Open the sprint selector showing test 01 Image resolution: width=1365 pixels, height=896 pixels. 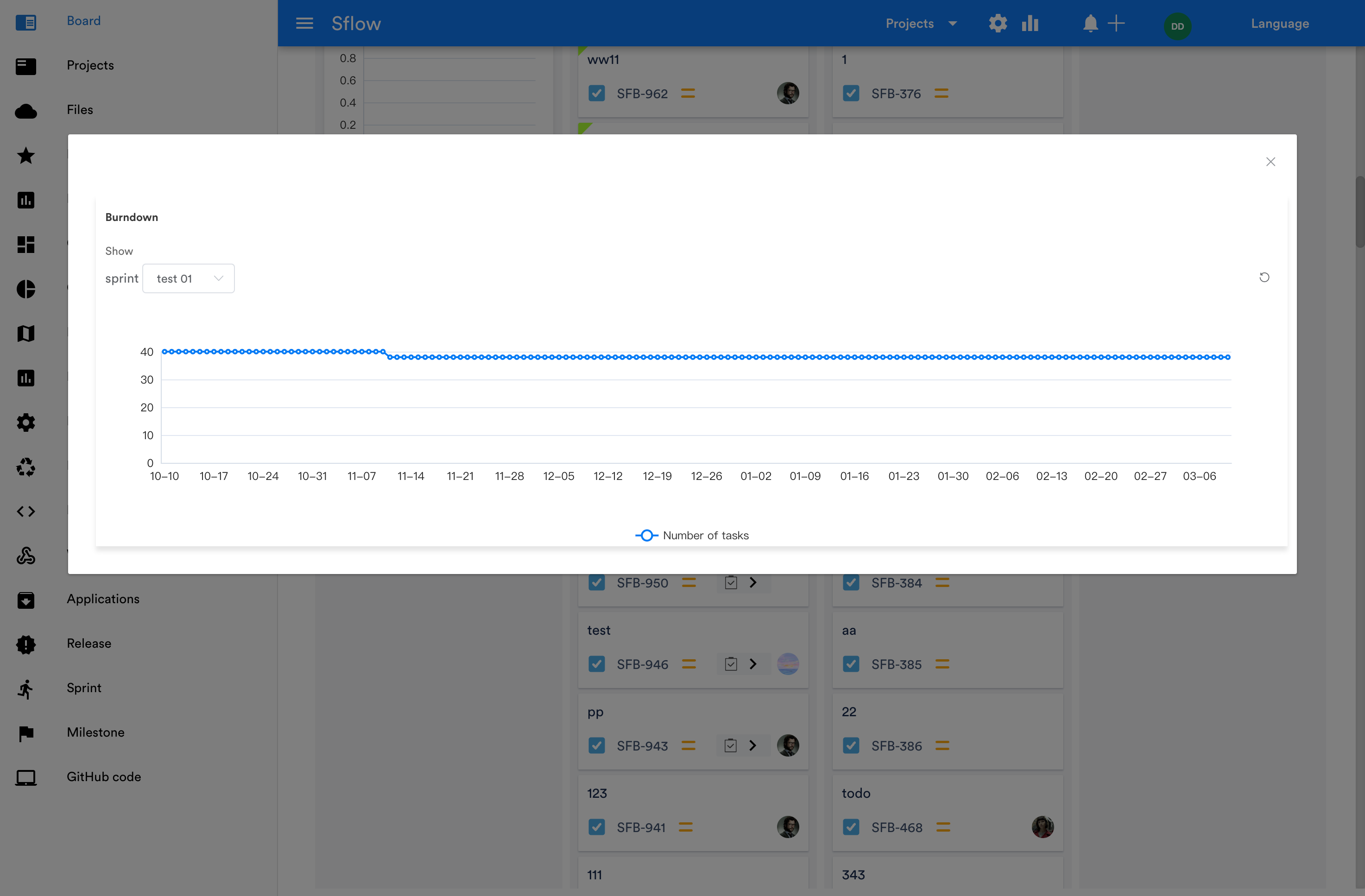(188, 278)
